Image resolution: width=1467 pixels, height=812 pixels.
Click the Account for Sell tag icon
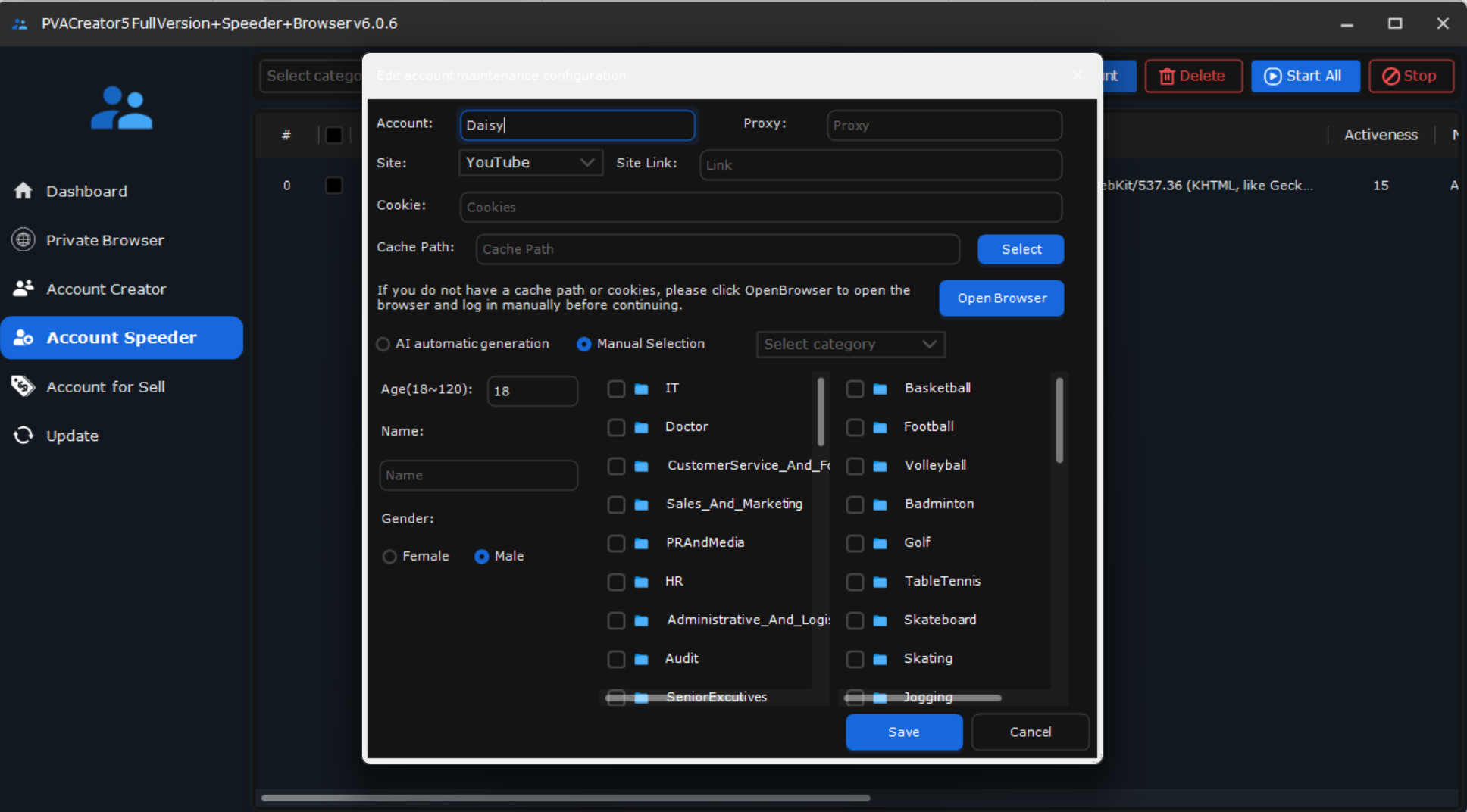tap(23, 386)
